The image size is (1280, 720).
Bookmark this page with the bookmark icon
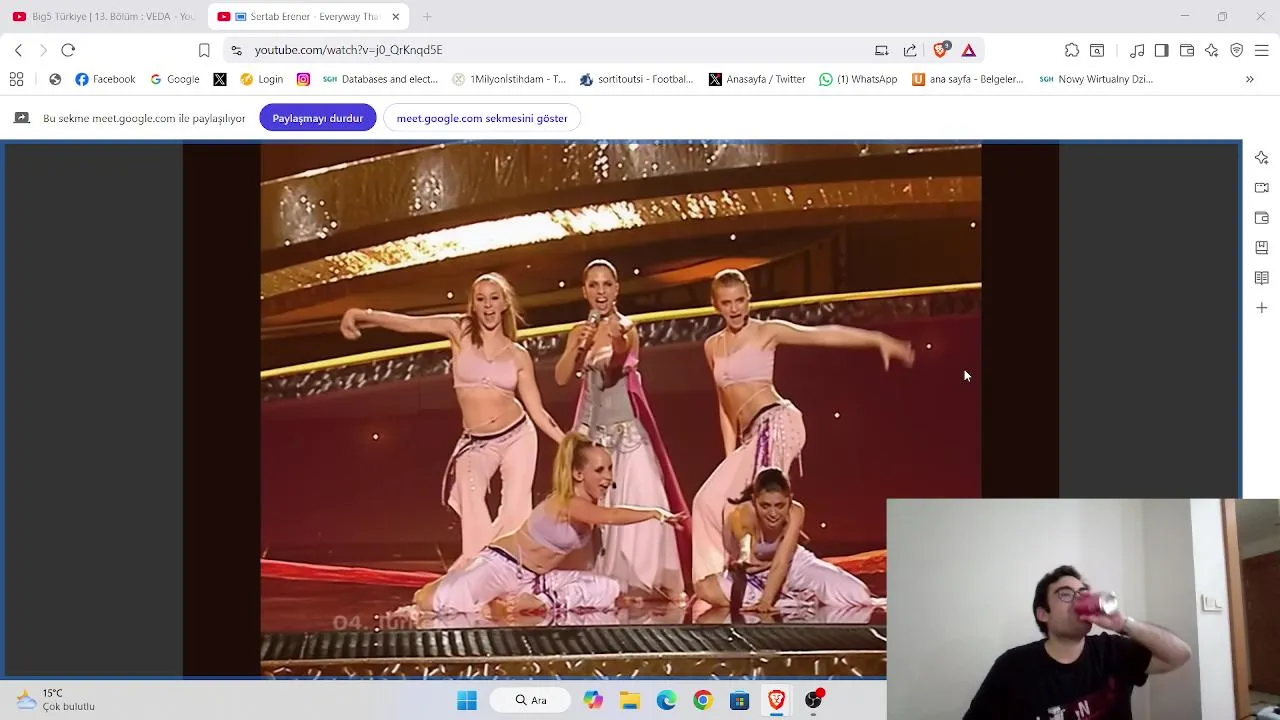(x=204, y=50)
